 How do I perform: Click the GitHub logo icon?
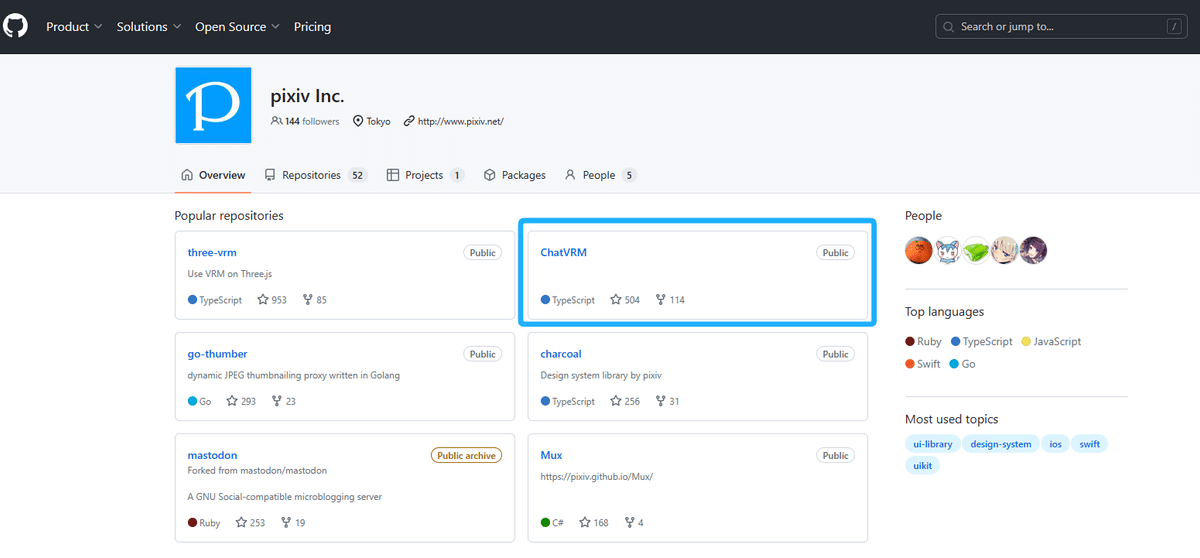pos(16,26)
